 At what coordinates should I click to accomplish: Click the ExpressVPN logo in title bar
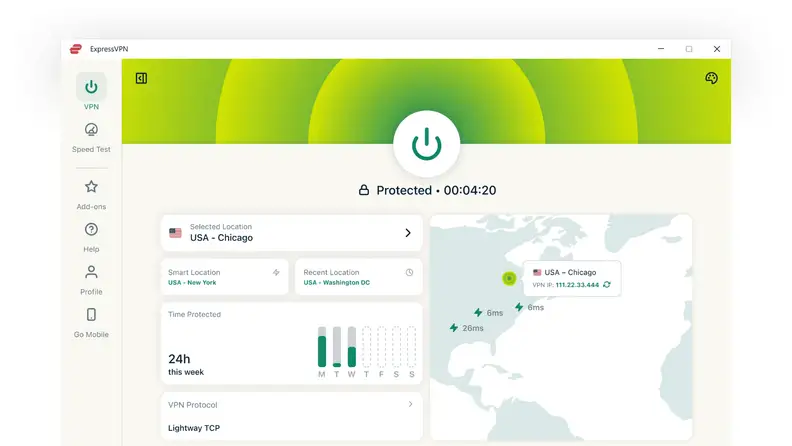[76, 49]
